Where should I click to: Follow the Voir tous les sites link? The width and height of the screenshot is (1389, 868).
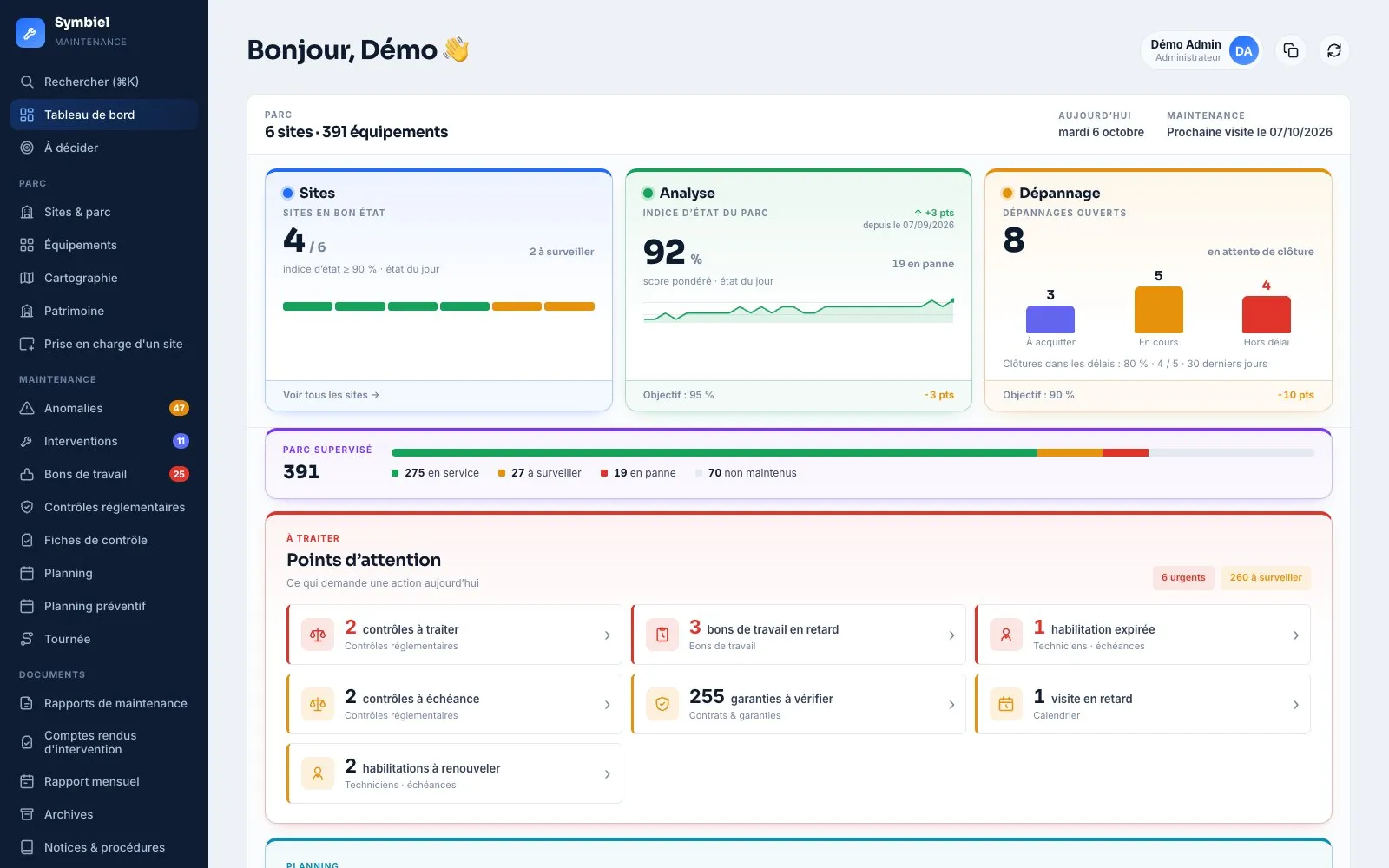[331, 395]
